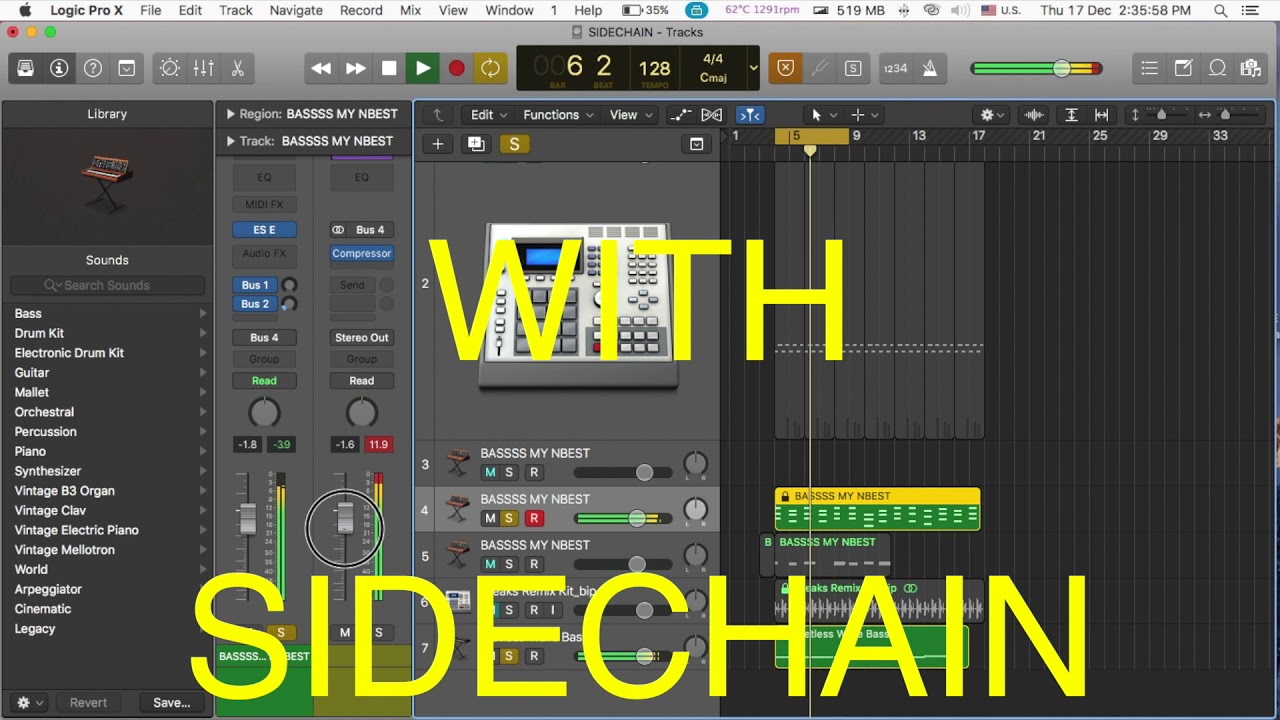Click the Revert button in Library
Image resolution: width=1280 pixels, height=720 pixels.
(88, 702)
